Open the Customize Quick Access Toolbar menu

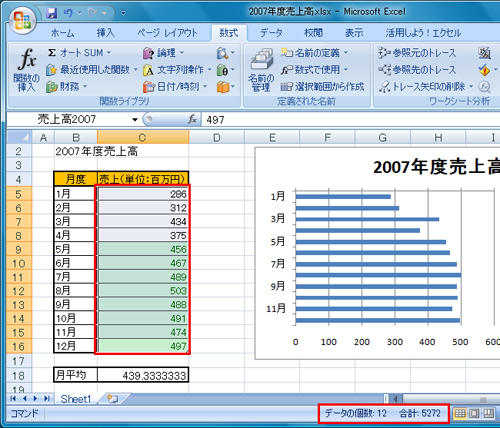(123, 13)
